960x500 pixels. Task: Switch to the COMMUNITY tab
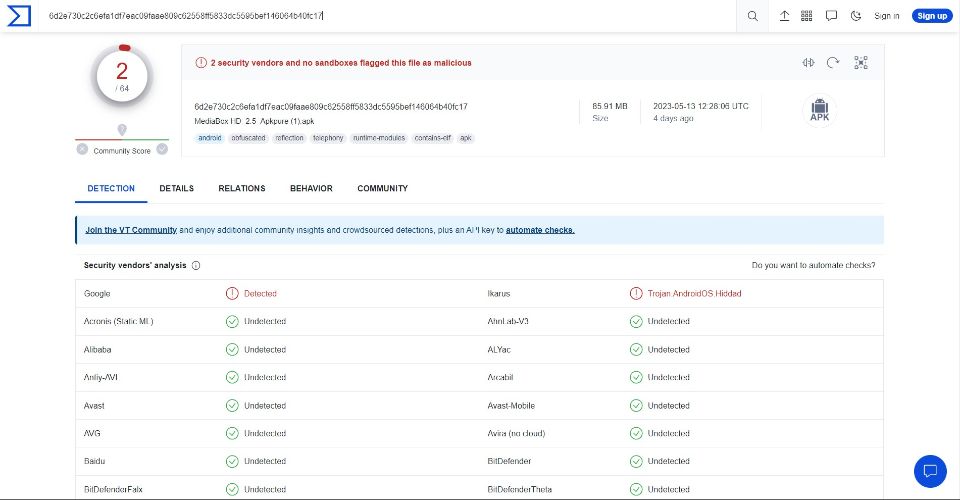coord(383,188)
